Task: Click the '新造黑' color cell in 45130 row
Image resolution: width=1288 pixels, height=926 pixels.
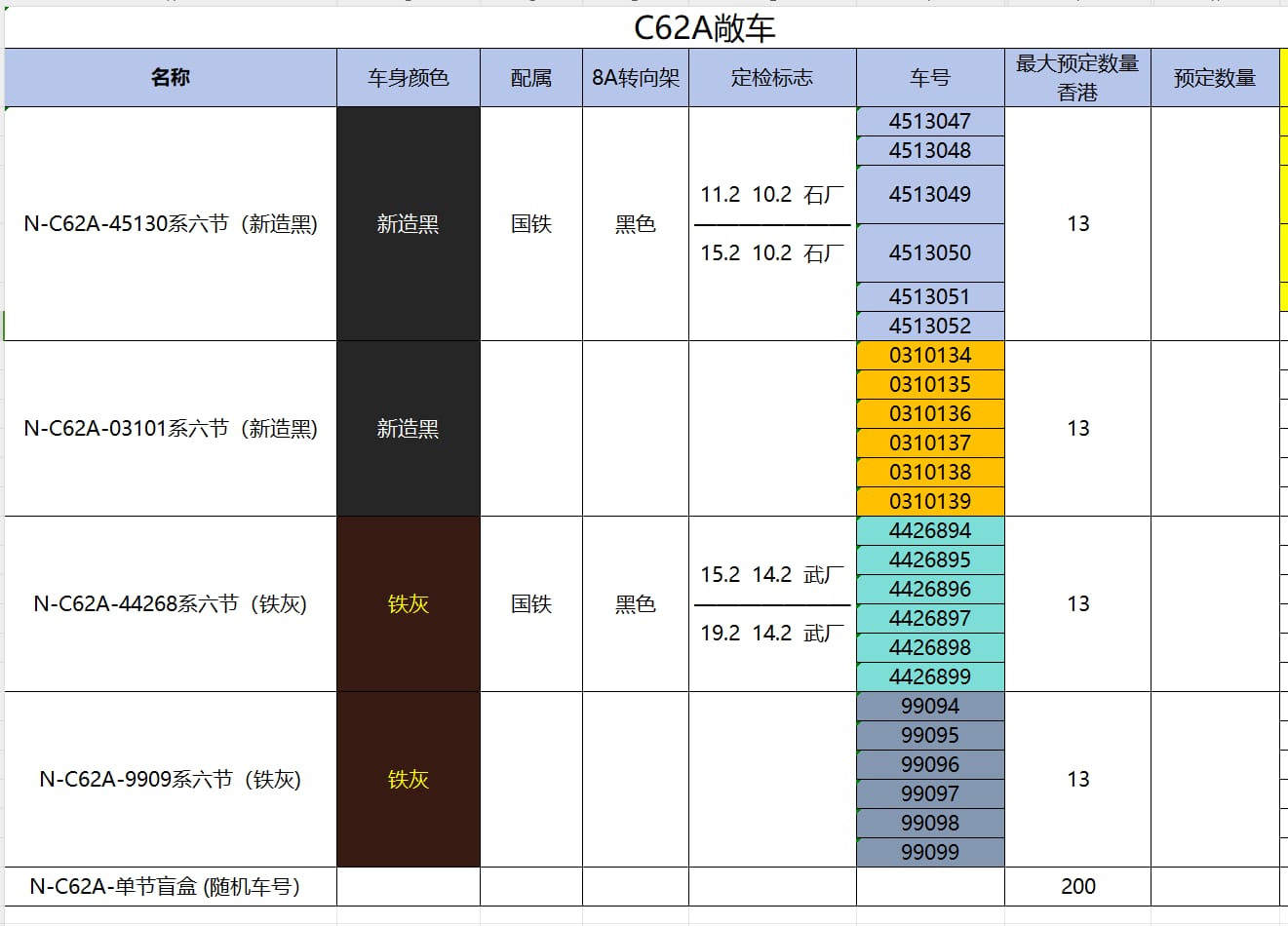Action: pos(409,224)
